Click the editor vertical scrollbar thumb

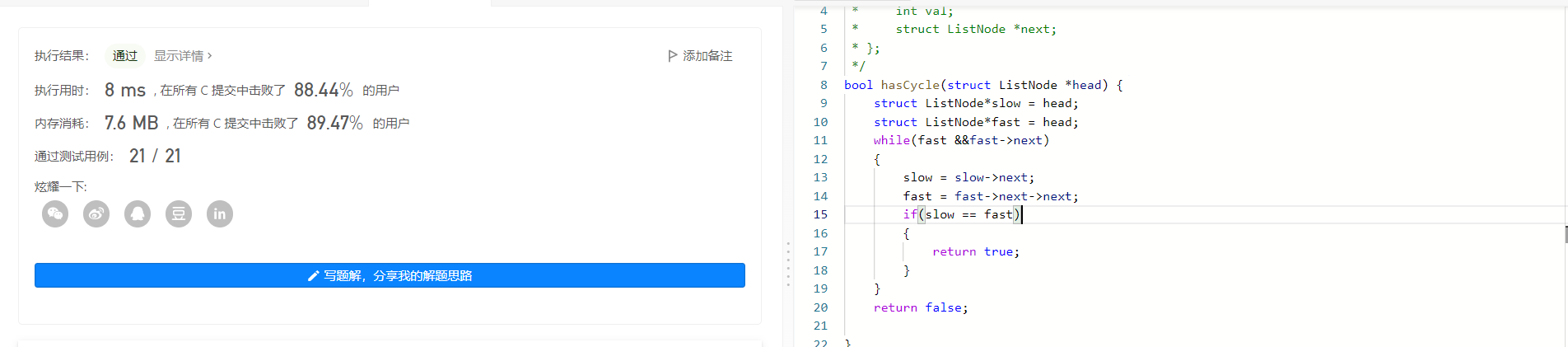(x=1566, y=234)
